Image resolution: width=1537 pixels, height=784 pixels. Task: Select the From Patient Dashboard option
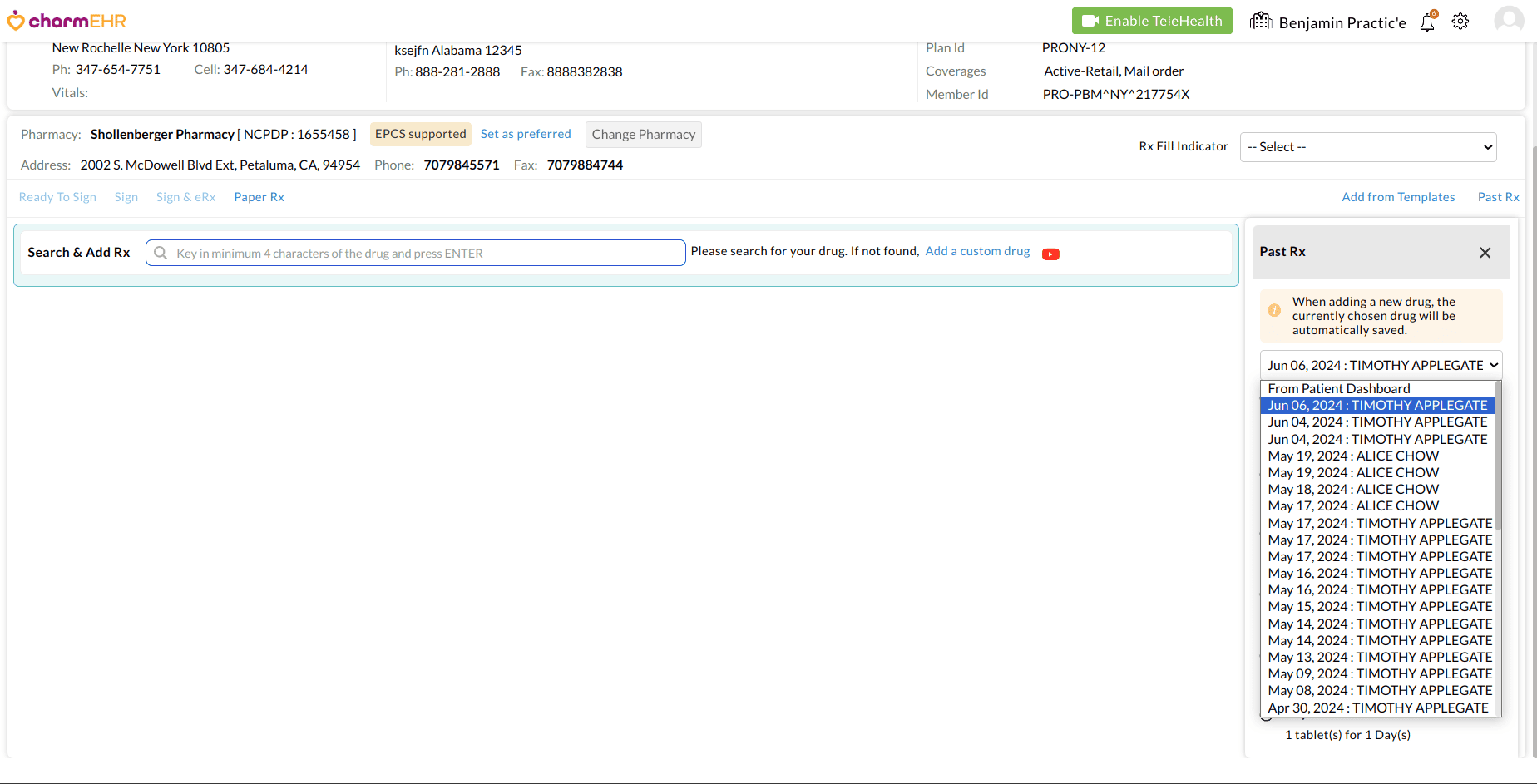pyautogui.click(x=1338, y=389)
